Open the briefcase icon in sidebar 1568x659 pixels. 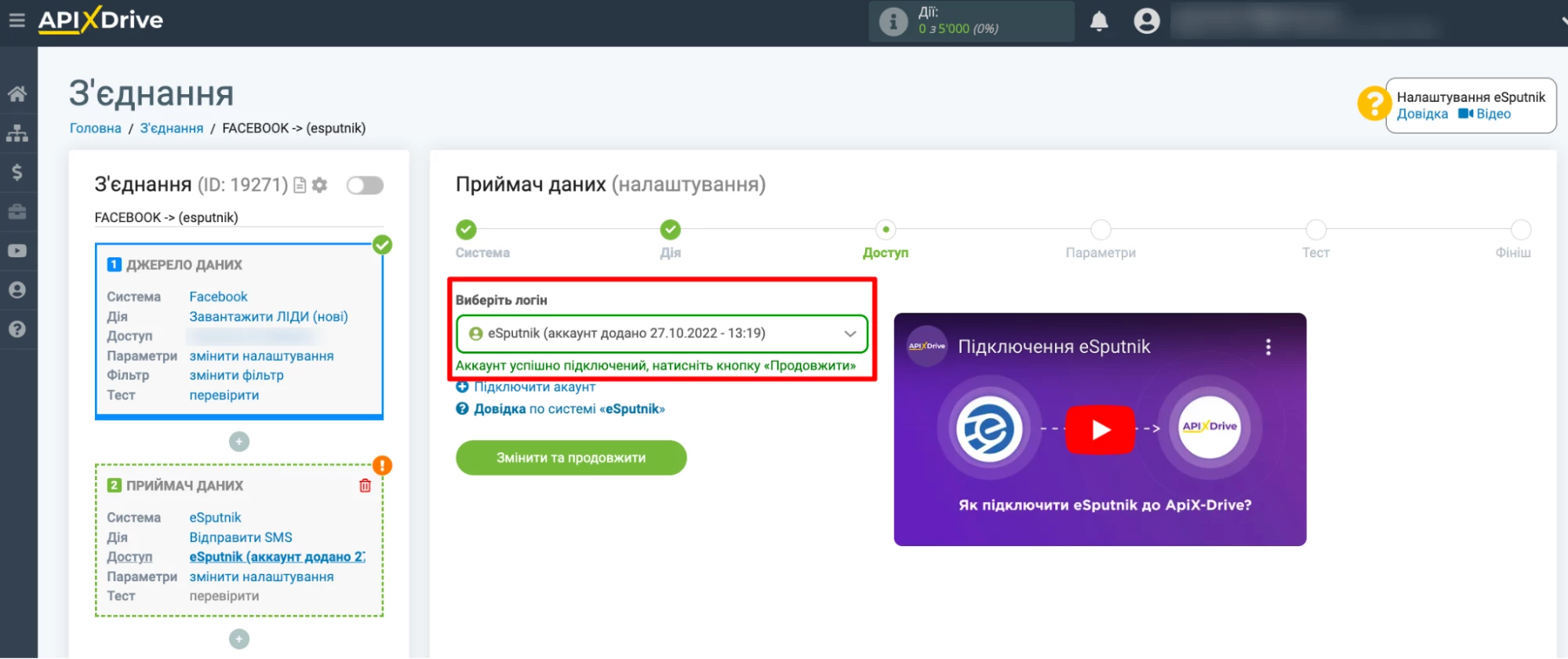click(x=17, y=212)
